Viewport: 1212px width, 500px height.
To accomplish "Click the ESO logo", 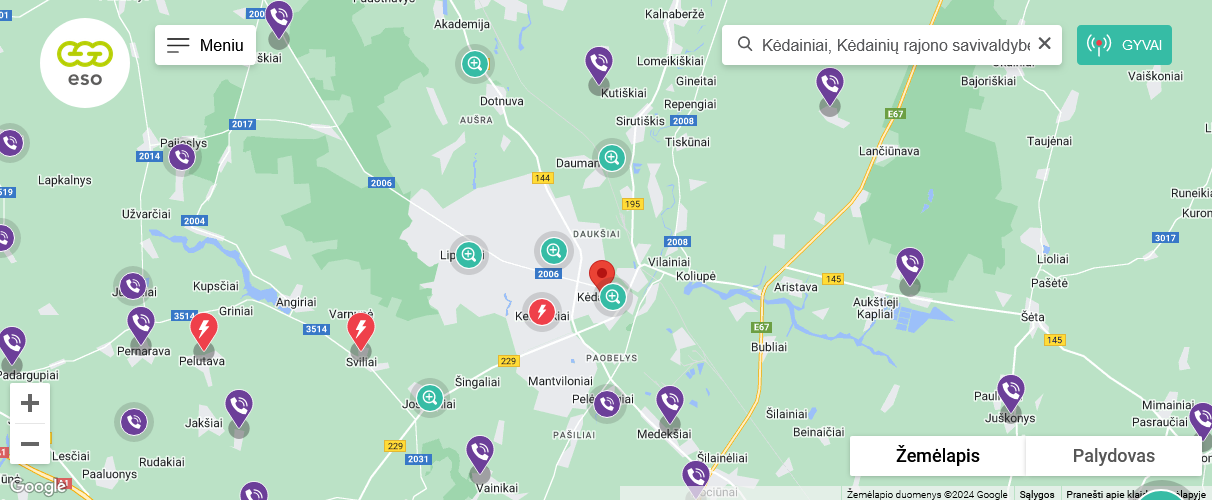I will (x=85, y=63).
